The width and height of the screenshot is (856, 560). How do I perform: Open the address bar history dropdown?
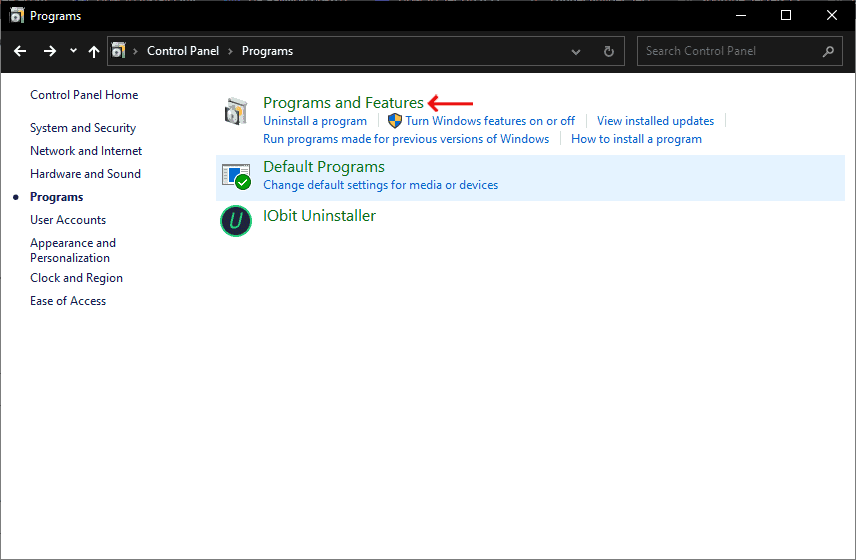pyautogui.click(x=575, y=52)
